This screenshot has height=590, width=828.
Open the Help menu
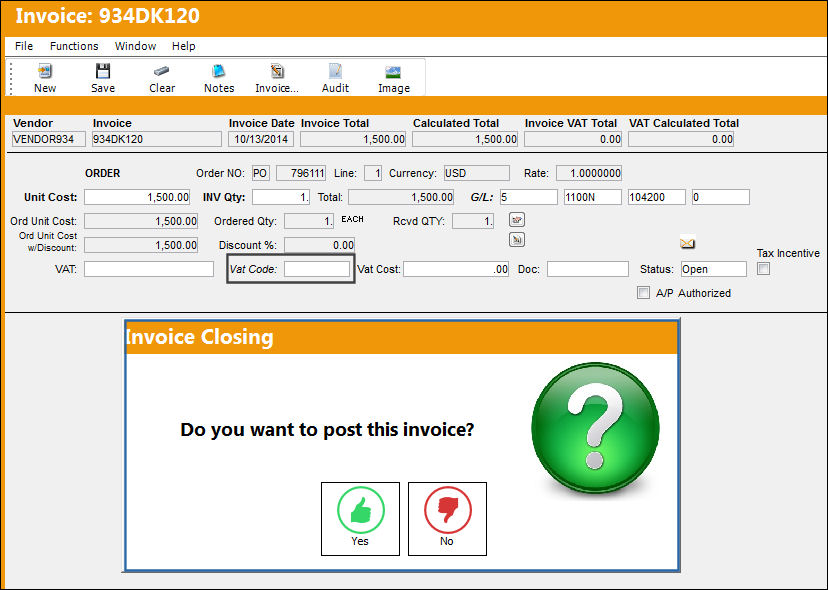pyautogui.click(x=184, y=46)
